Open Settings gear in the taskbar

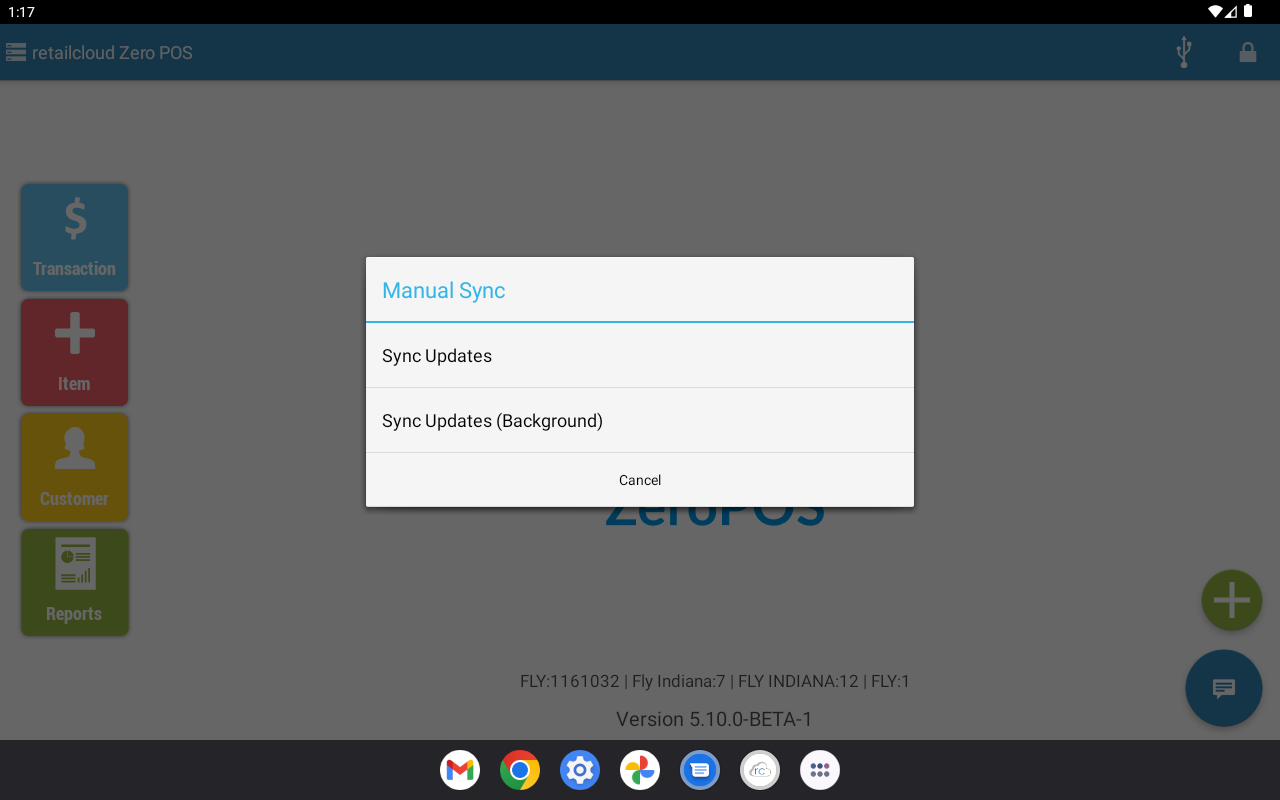click(580, 770)
